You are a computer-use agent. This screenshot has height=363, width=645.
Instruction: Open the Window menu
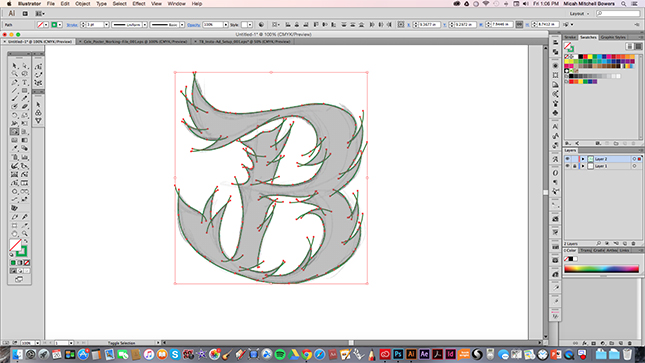176,4
